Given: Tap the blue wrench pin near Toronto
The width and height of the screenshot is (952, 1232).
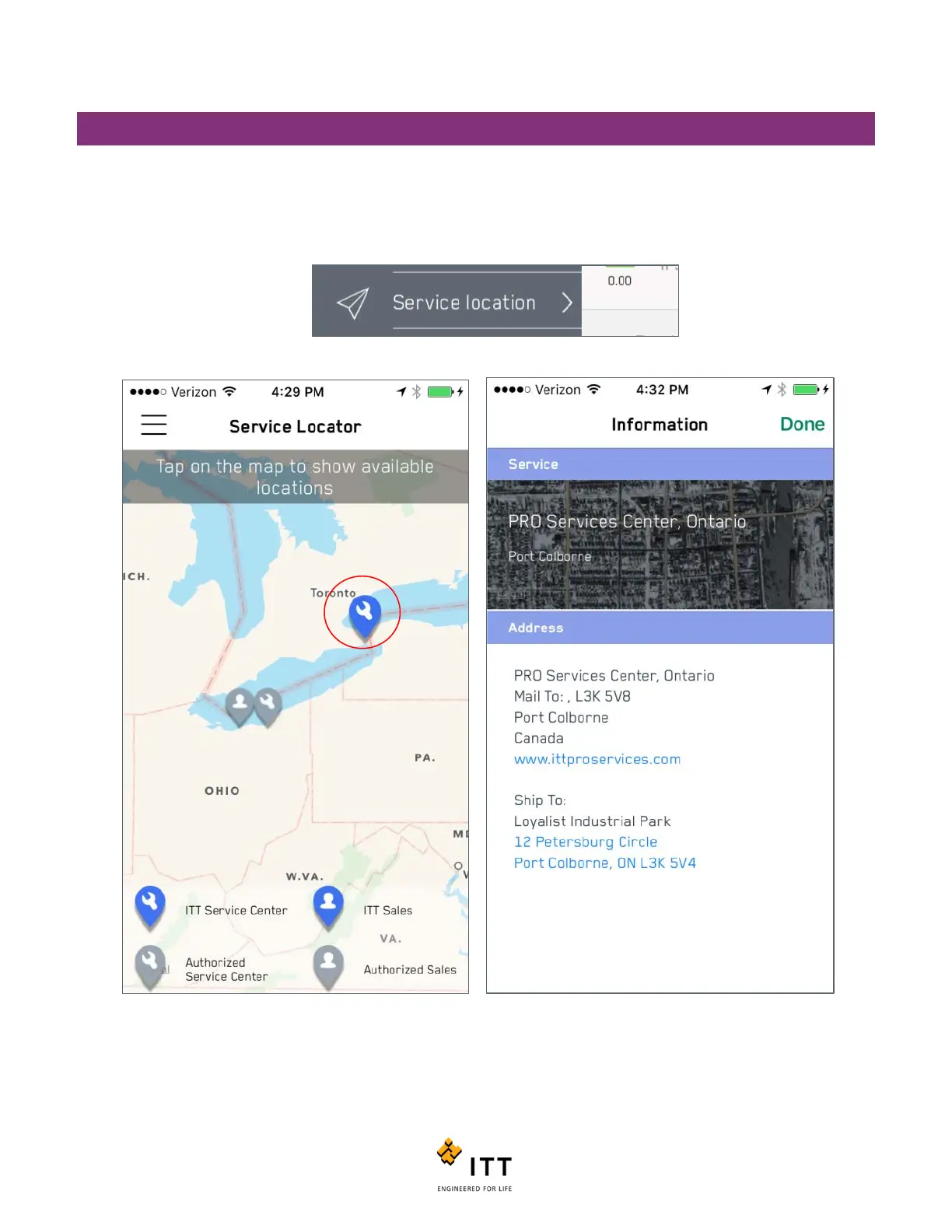Looking at the screenshot, I should 364,618.
